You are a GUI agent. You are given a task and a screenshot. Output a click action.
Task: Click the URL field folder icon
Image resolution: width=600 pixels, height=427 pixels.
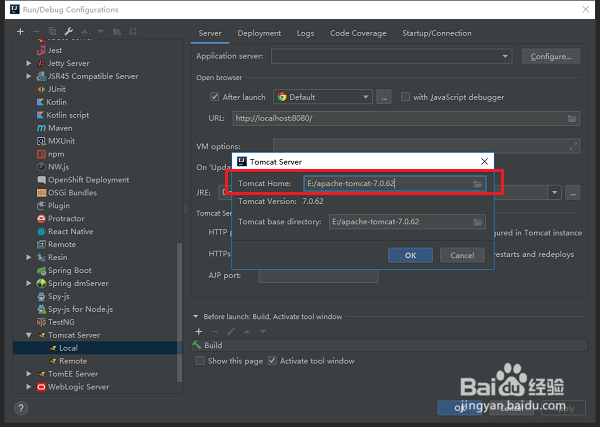click(x=572, y=118)
